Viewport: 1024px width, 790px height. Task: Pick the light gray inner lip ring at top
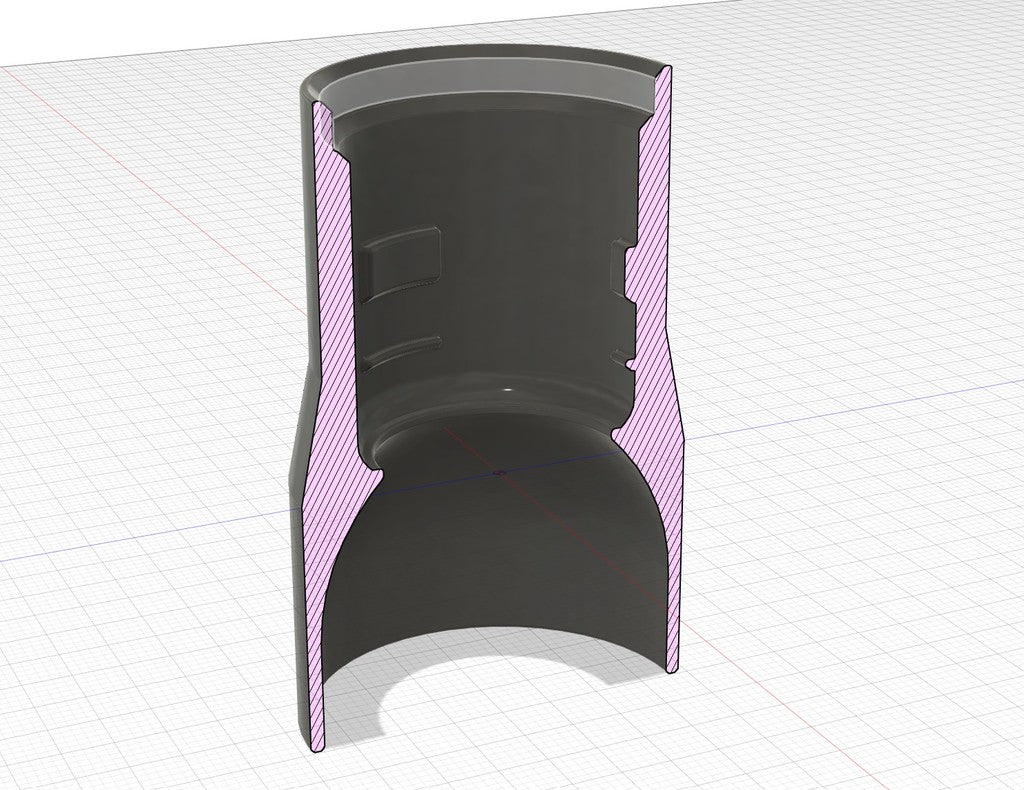click(x=491, y=86)
